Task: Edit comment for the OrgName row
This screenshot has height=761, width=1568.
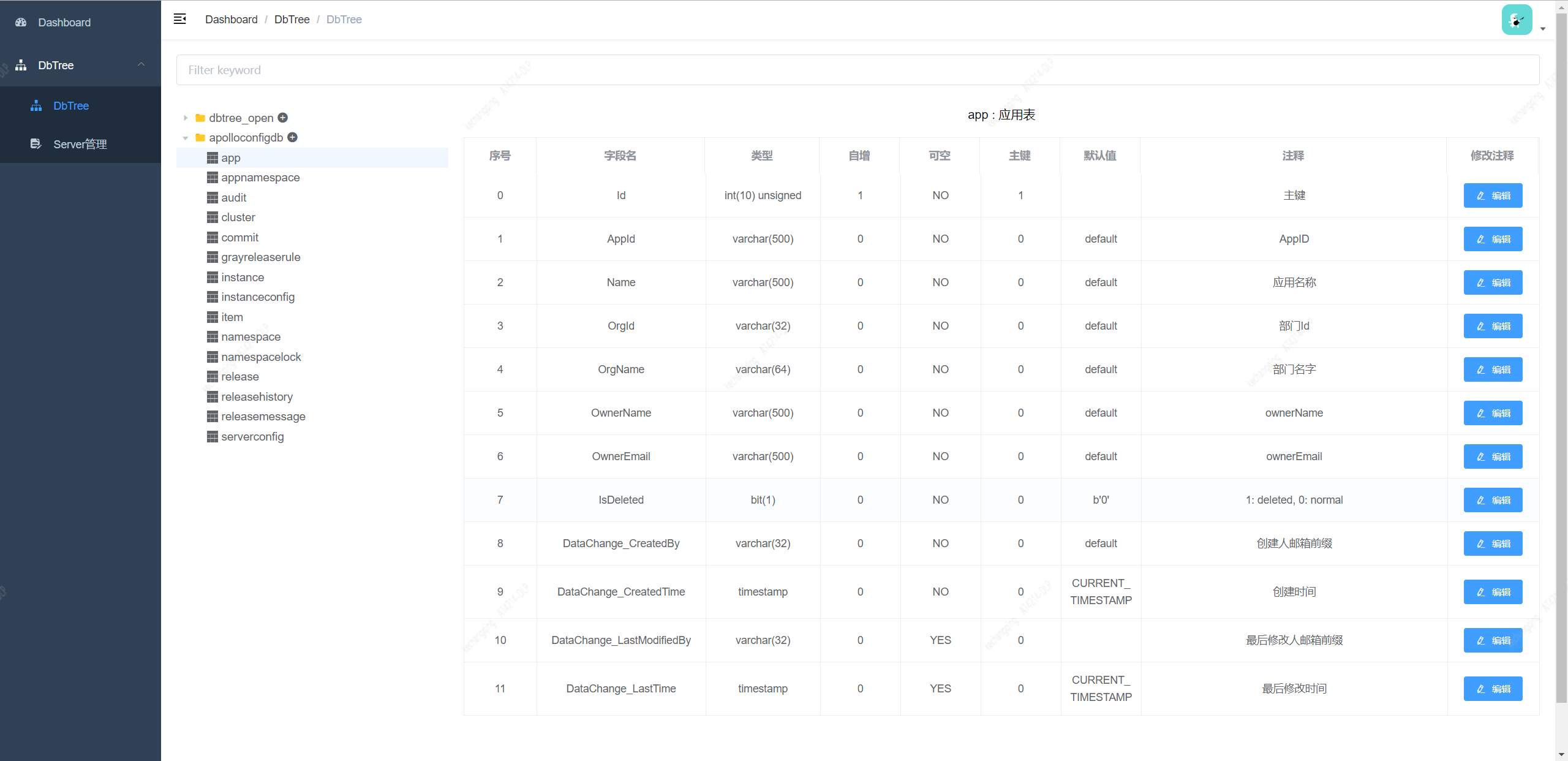Action: (1493, 369)
